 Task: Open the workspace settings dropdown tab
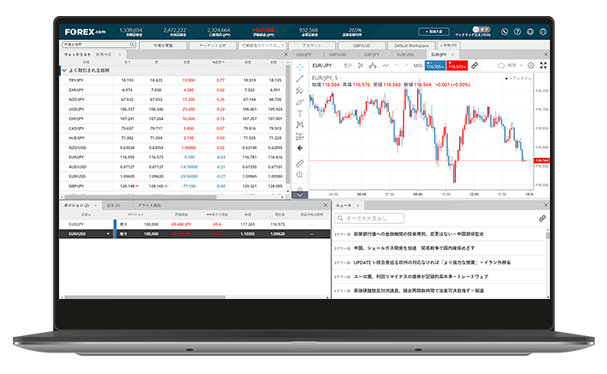pos(262,45)
